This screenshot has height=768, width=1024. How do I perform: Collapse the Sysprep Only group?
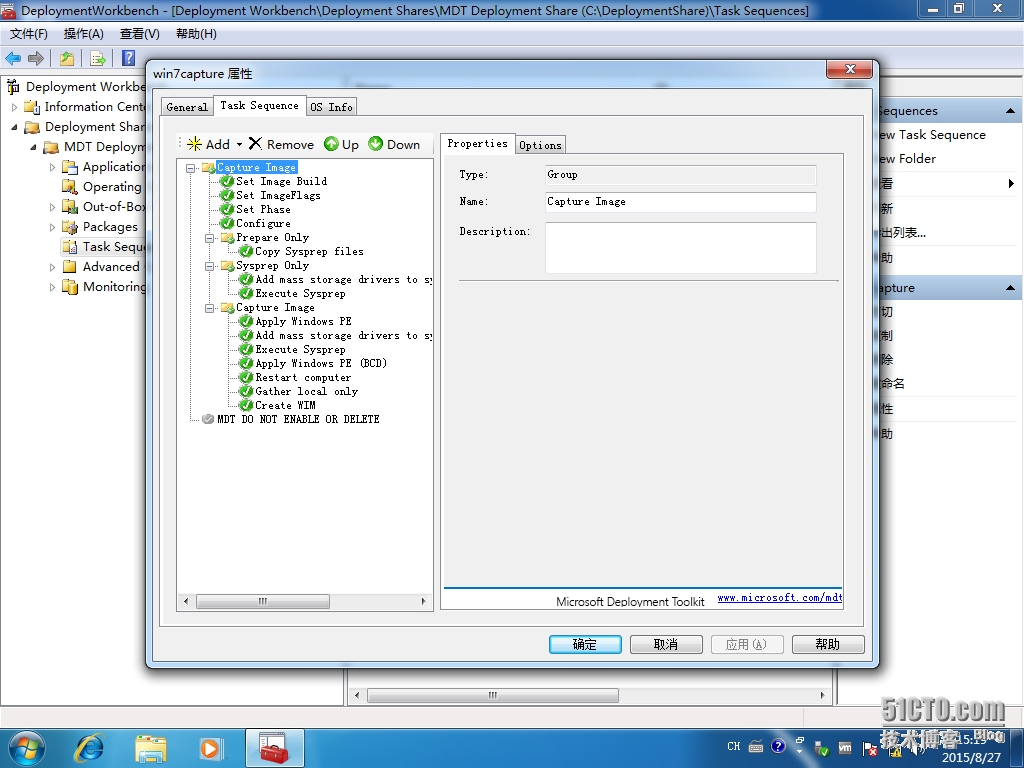click(210, 266)
